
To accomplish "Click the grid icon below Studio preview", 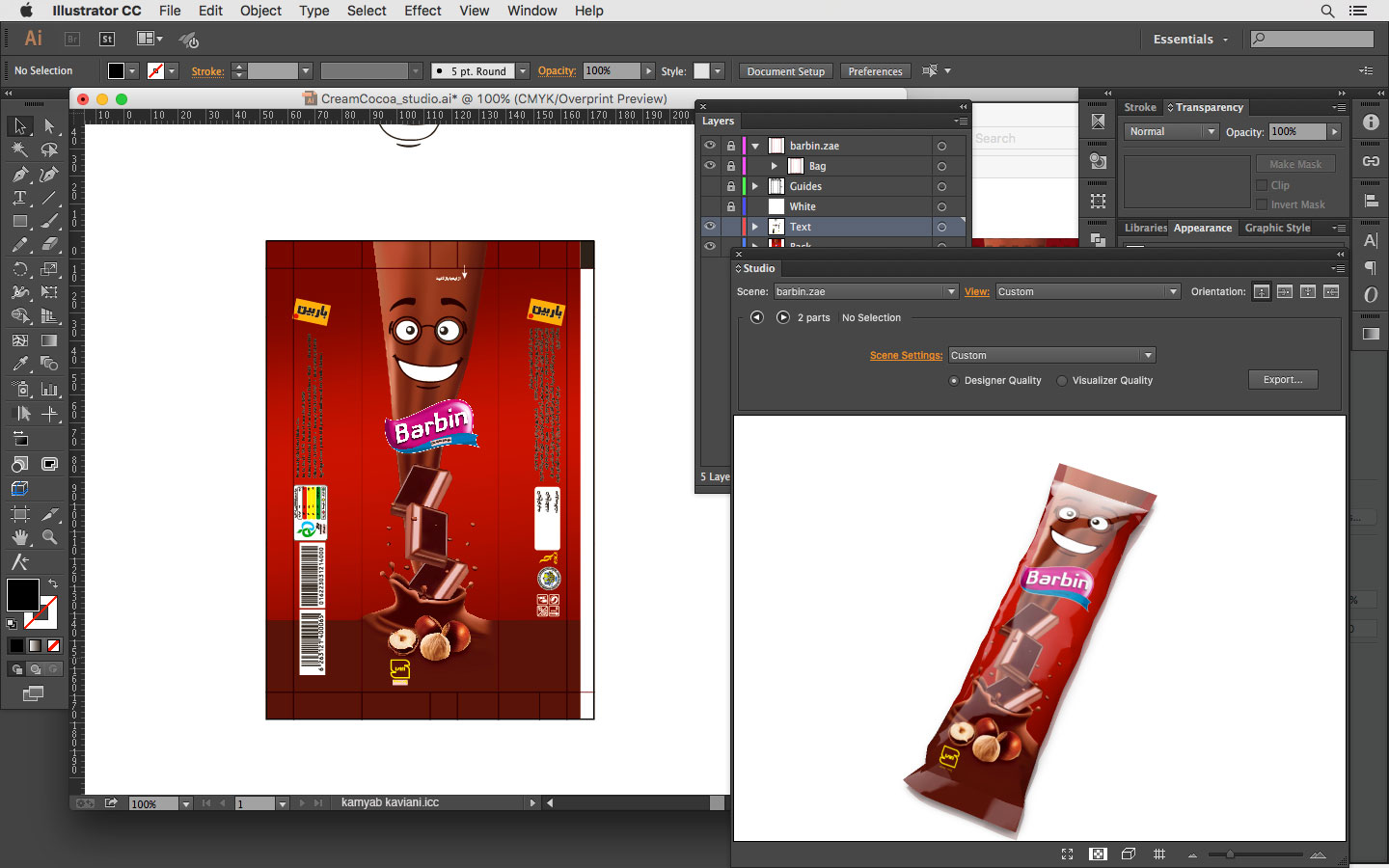I will (1159, 854).
